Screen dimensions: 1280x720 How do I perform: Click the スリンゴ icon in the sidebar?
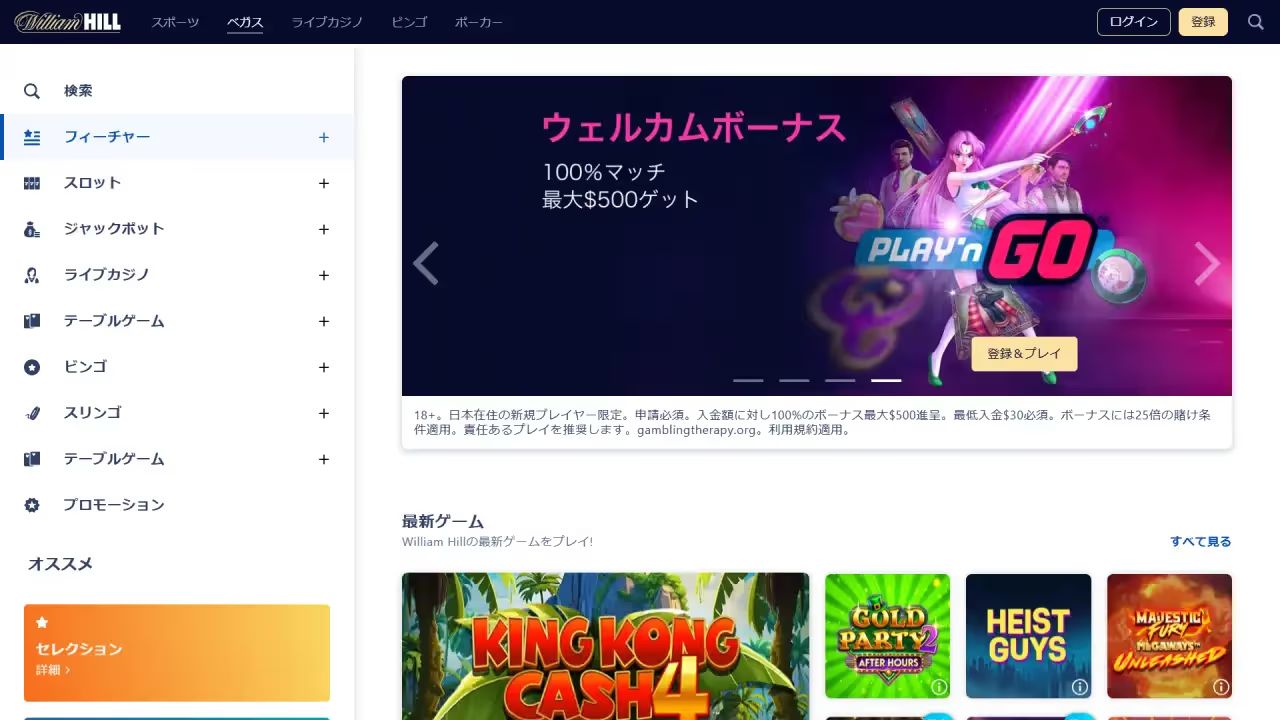[31, 413]
